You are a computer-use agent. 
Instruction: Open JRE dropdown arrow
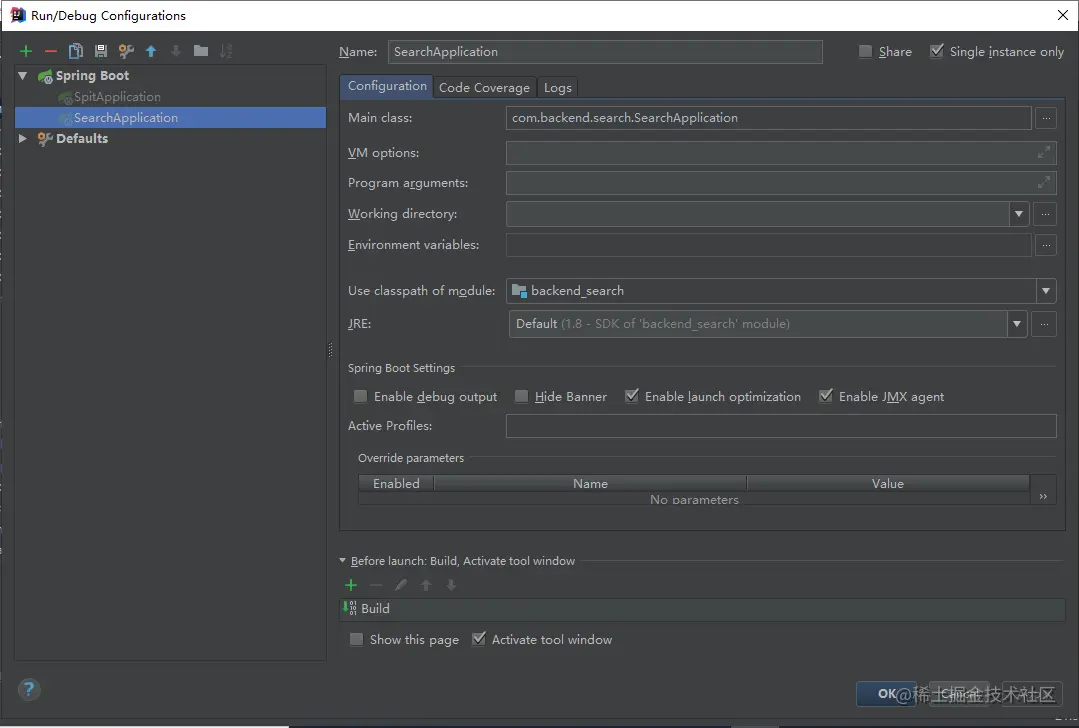1017,324
